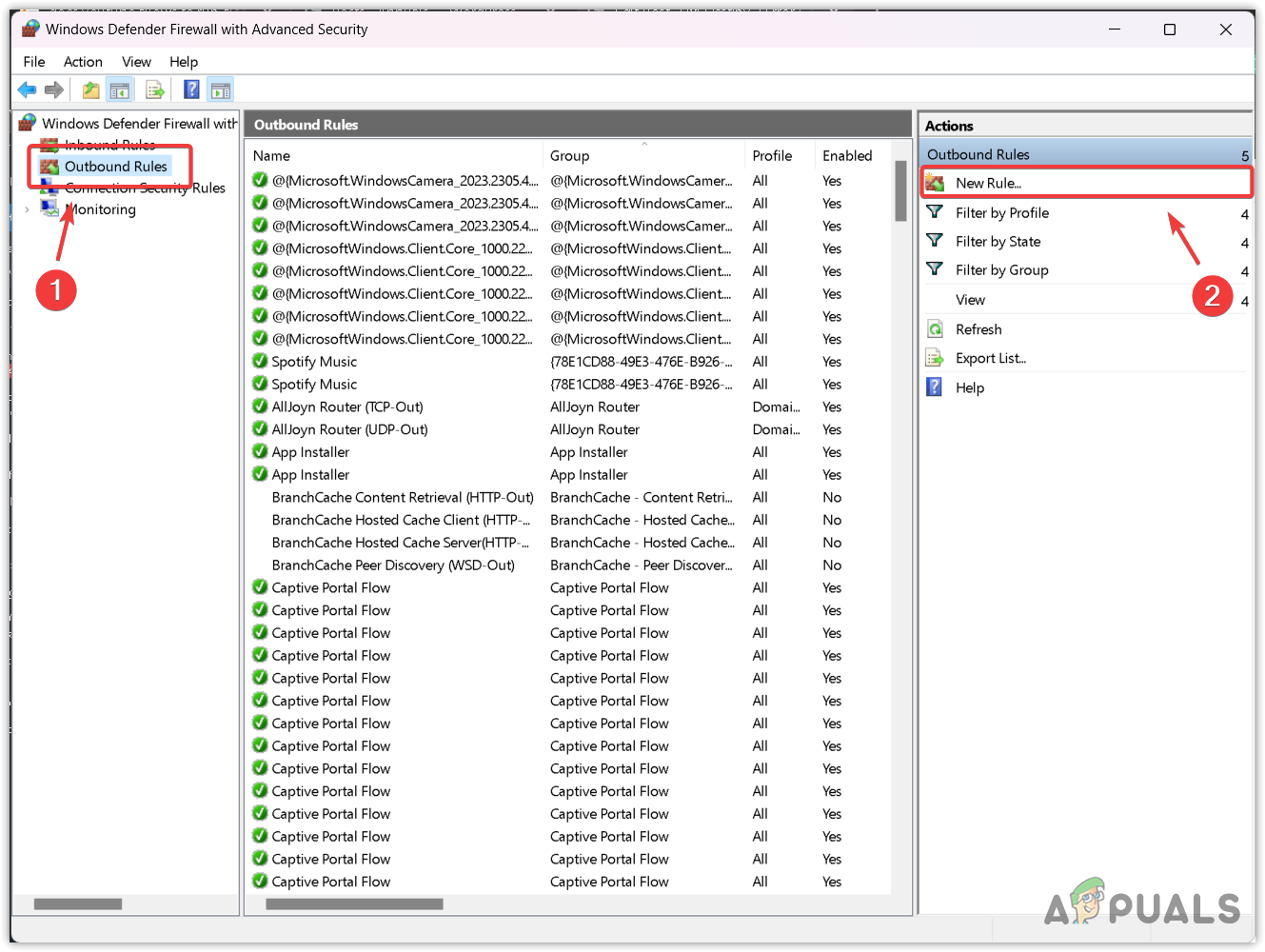1265x952 pixels.
Task: Select BranchCache Hosted Cache Client rule
Action: click(401, 520)
